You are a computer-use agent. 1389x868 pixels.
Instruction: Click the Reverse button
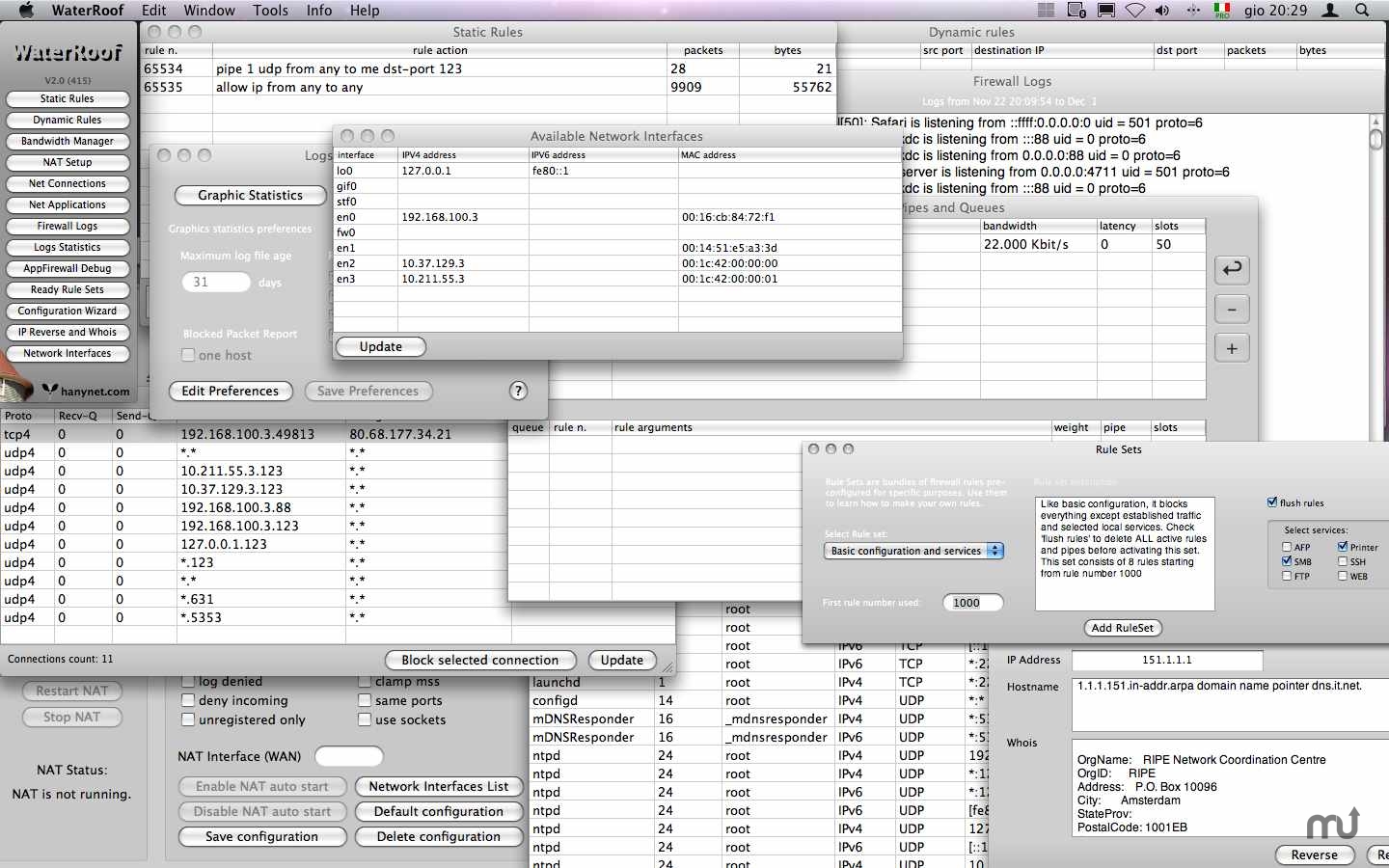click(x=1315, y=854)
